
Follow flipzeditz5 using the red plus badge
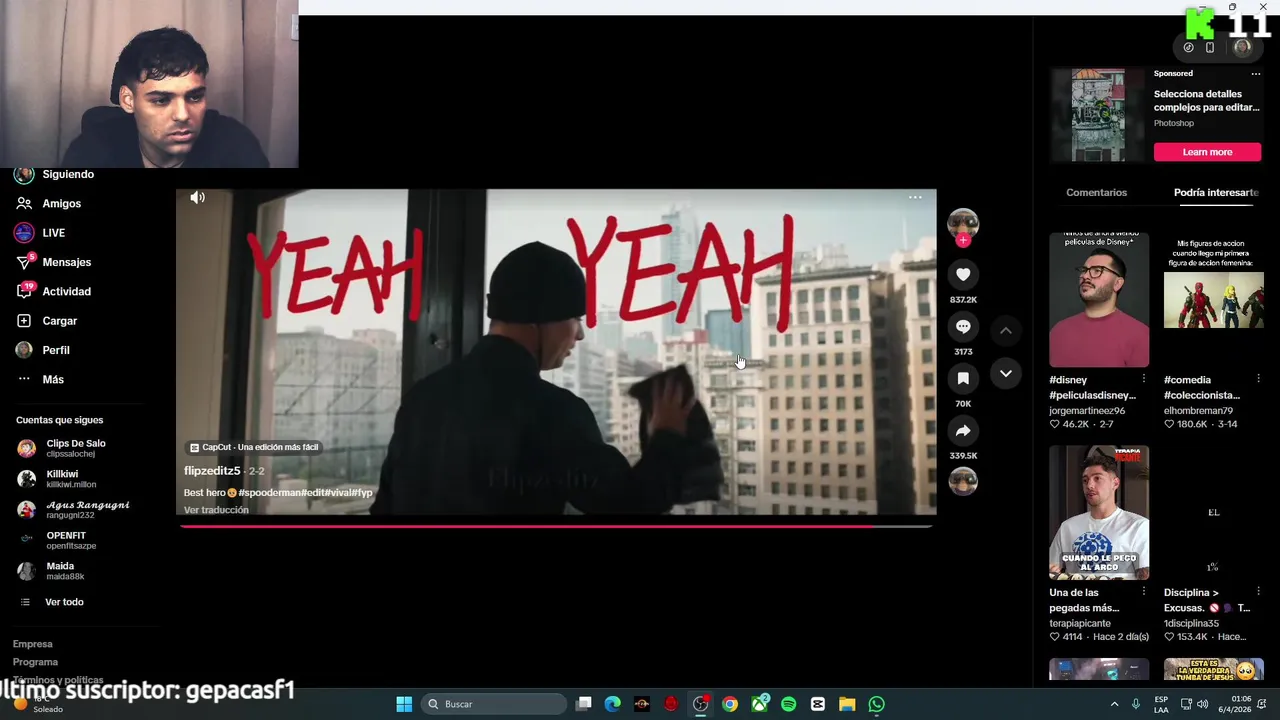pyautogui.click(x=963, y=240)
